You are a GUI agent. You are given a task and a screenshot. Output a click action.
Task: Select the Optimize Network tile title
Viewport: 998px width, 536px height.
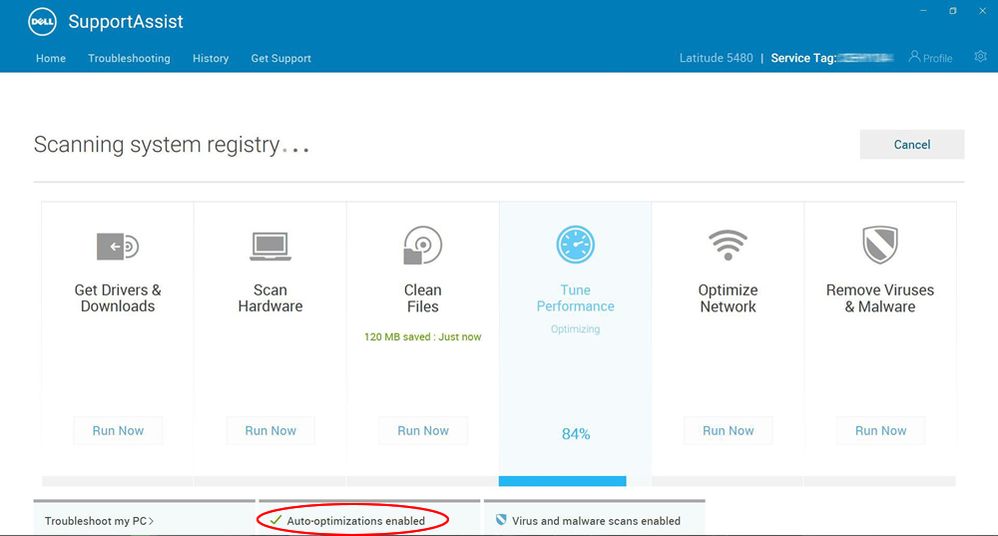tap(727, 298)
